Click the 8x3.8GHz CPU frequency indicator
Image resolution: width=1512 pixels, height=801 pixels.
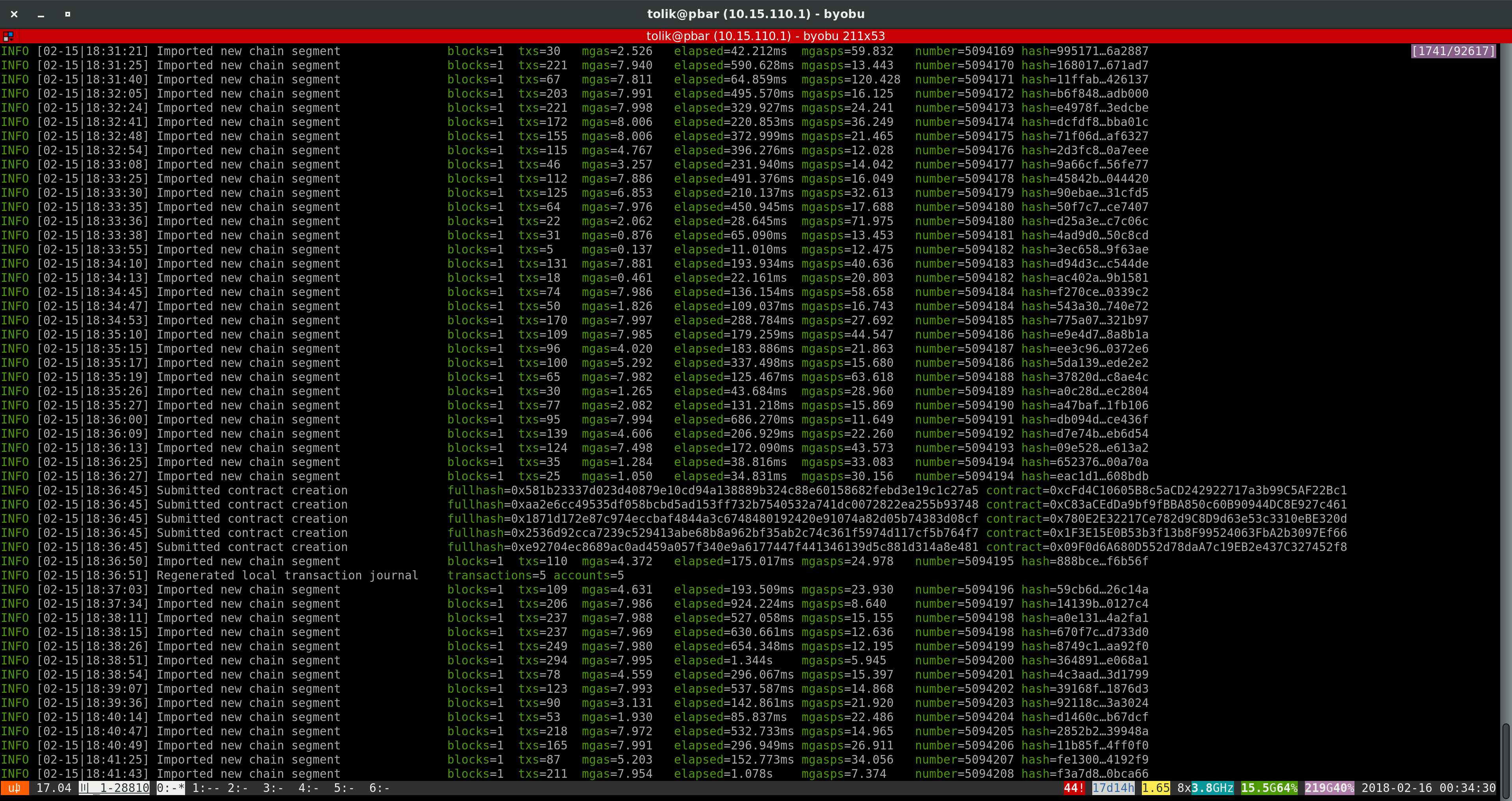[x=1205, y=788]
